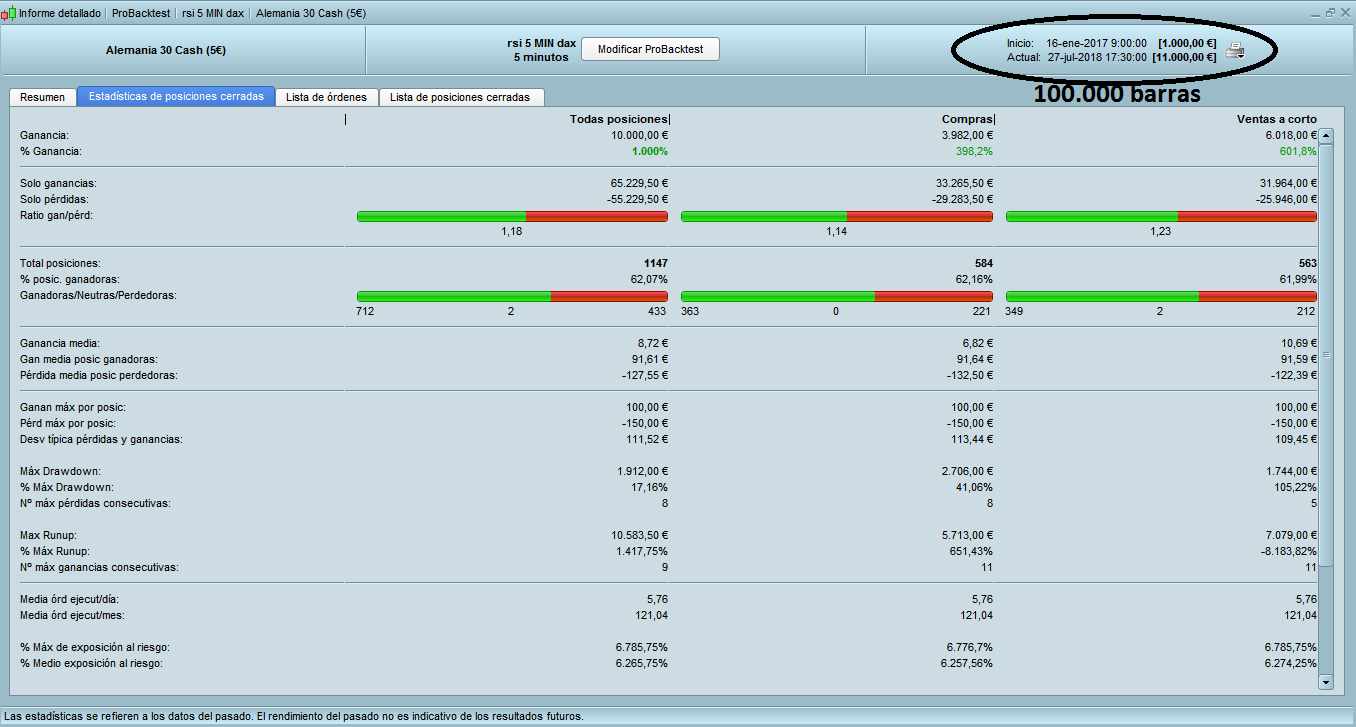
Task: Click the % Máx Runup value 1.417,75%
Action: point(643,551)
